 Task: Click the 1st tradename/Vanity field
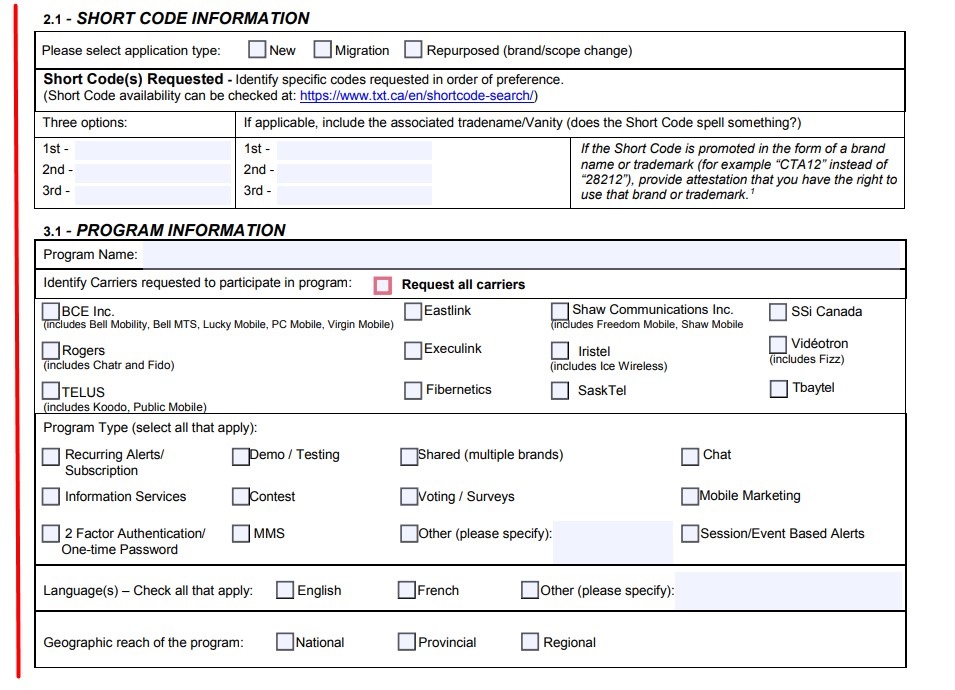pyautogui.click(x=354, y=150)
